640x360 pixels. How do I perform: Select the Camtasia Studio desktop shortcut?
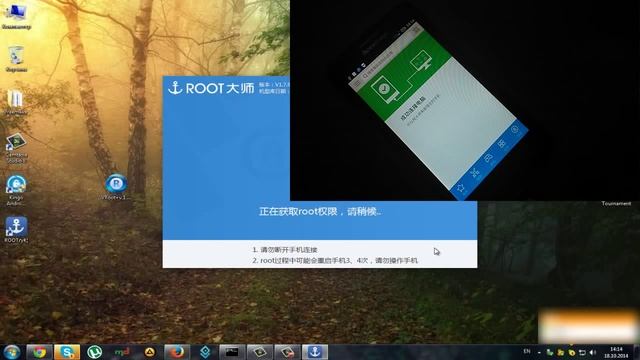tap(16, 148)
